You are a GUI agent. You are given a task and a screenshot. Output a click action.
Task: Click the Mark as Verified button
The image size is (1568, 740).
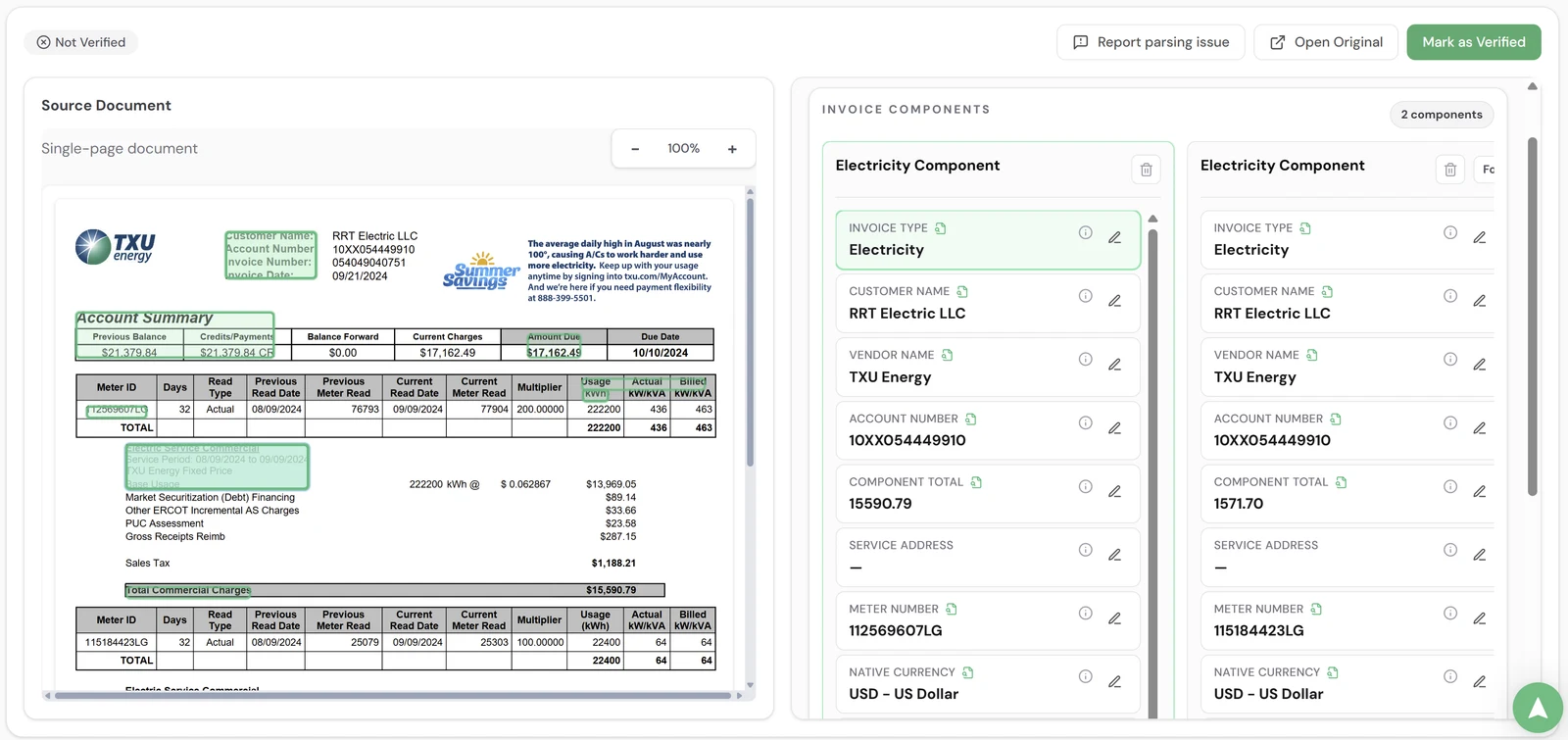pyautogui.click(x=1474, y=42)
